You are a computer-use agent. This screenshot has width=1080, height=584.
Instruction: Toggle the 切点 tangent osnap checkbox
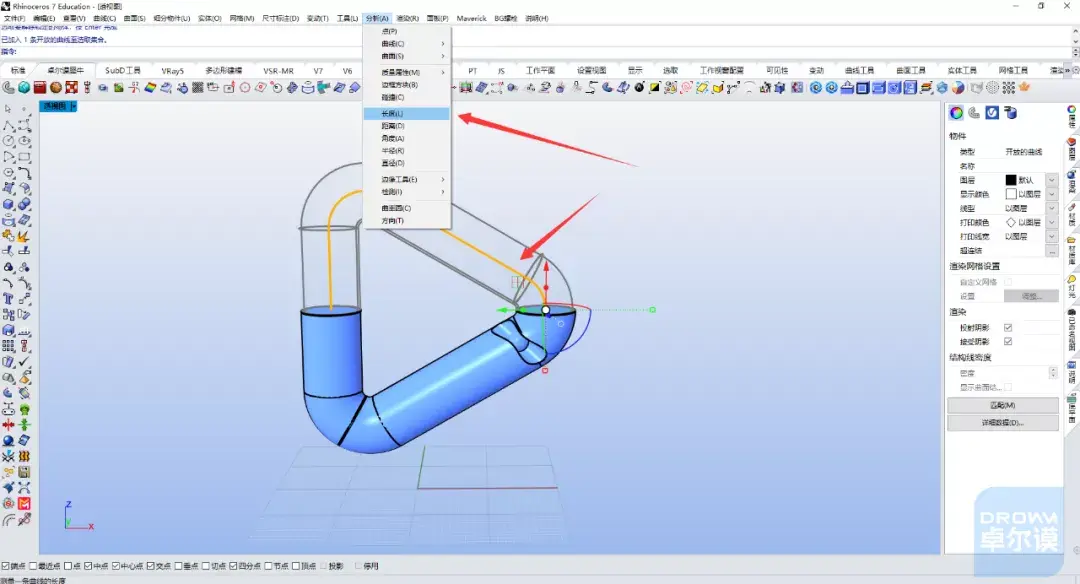[x=206, y=566]
